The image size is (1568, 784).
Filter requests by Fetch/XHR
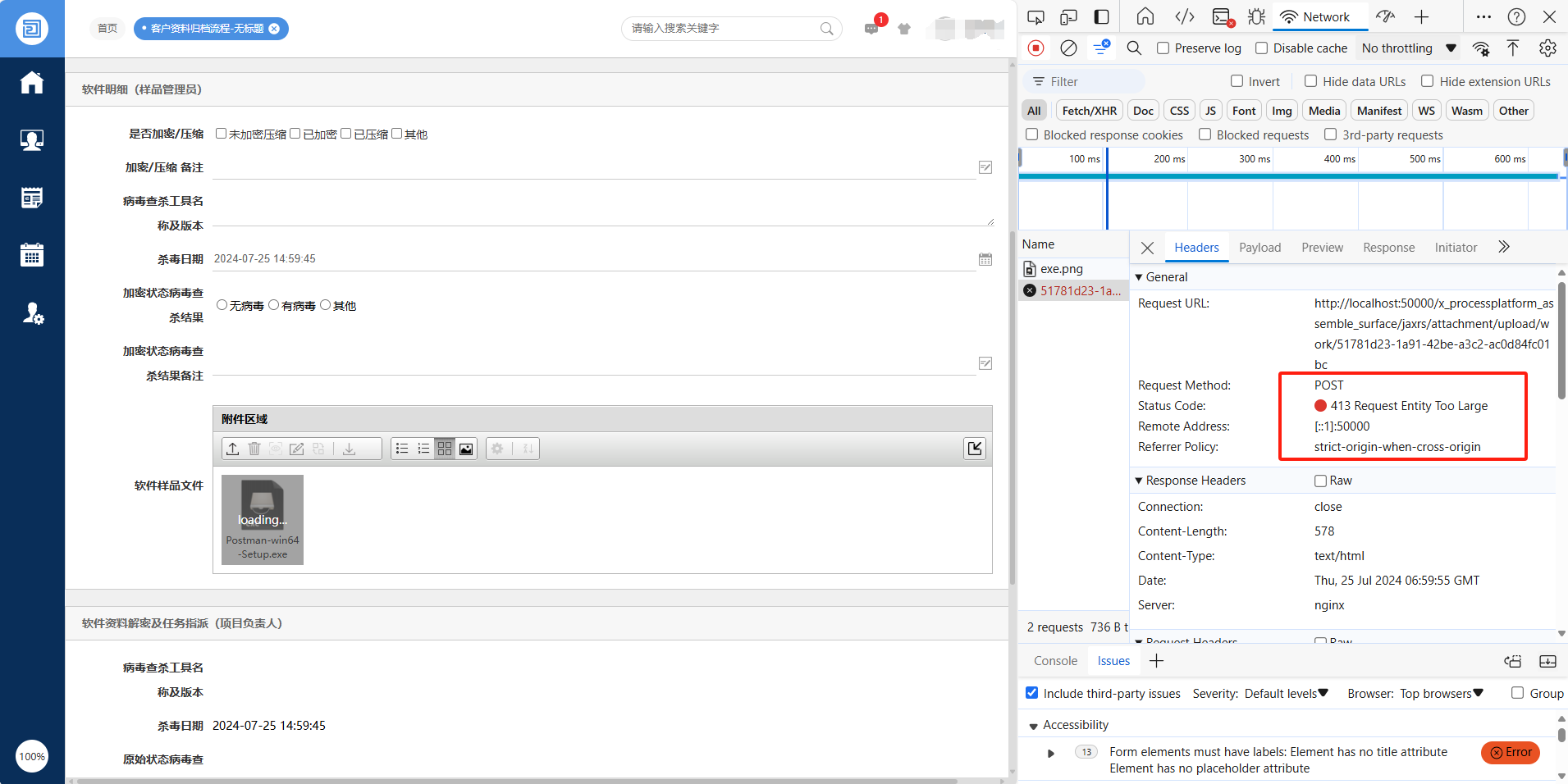[1089, 111]
